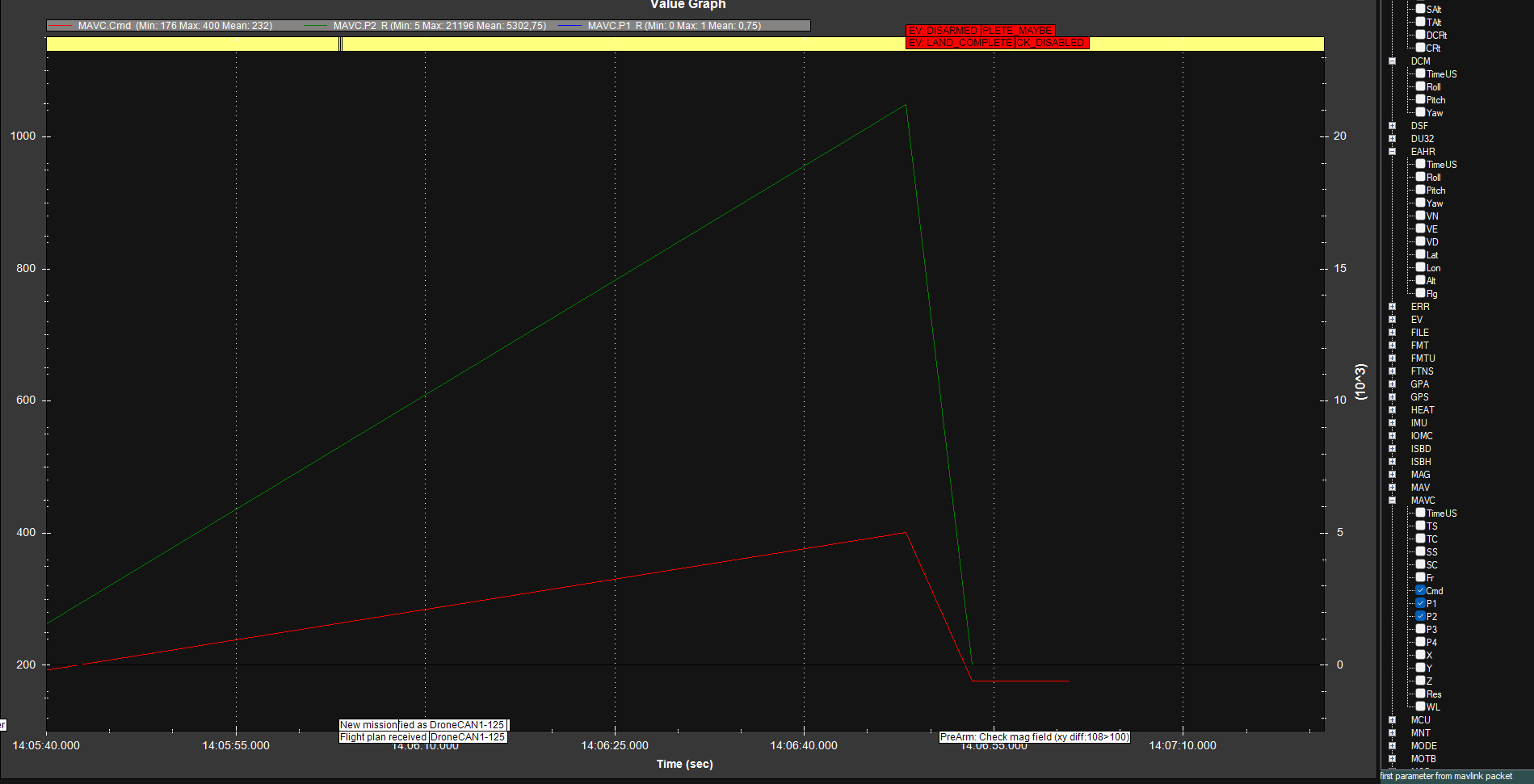This screenshot has width=1534, height=784.
Task: Select the GPA item in tree
Action: pyautogui.click(x=1419, y=384)
